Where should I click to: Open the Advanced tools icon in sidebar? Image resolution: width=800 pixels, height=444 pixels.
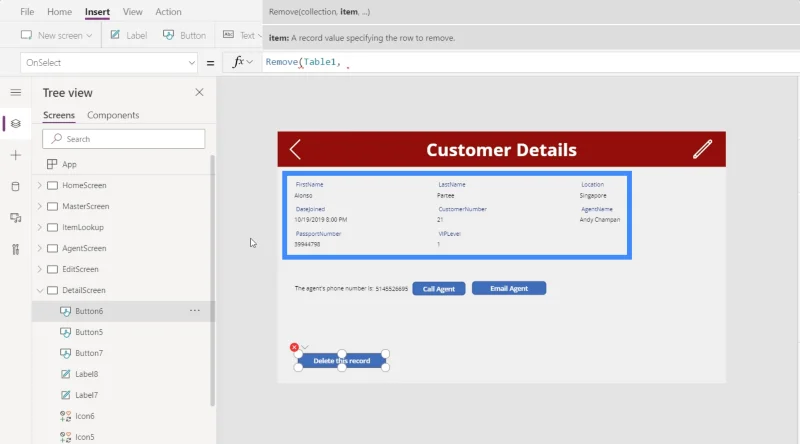coord(16,249)
